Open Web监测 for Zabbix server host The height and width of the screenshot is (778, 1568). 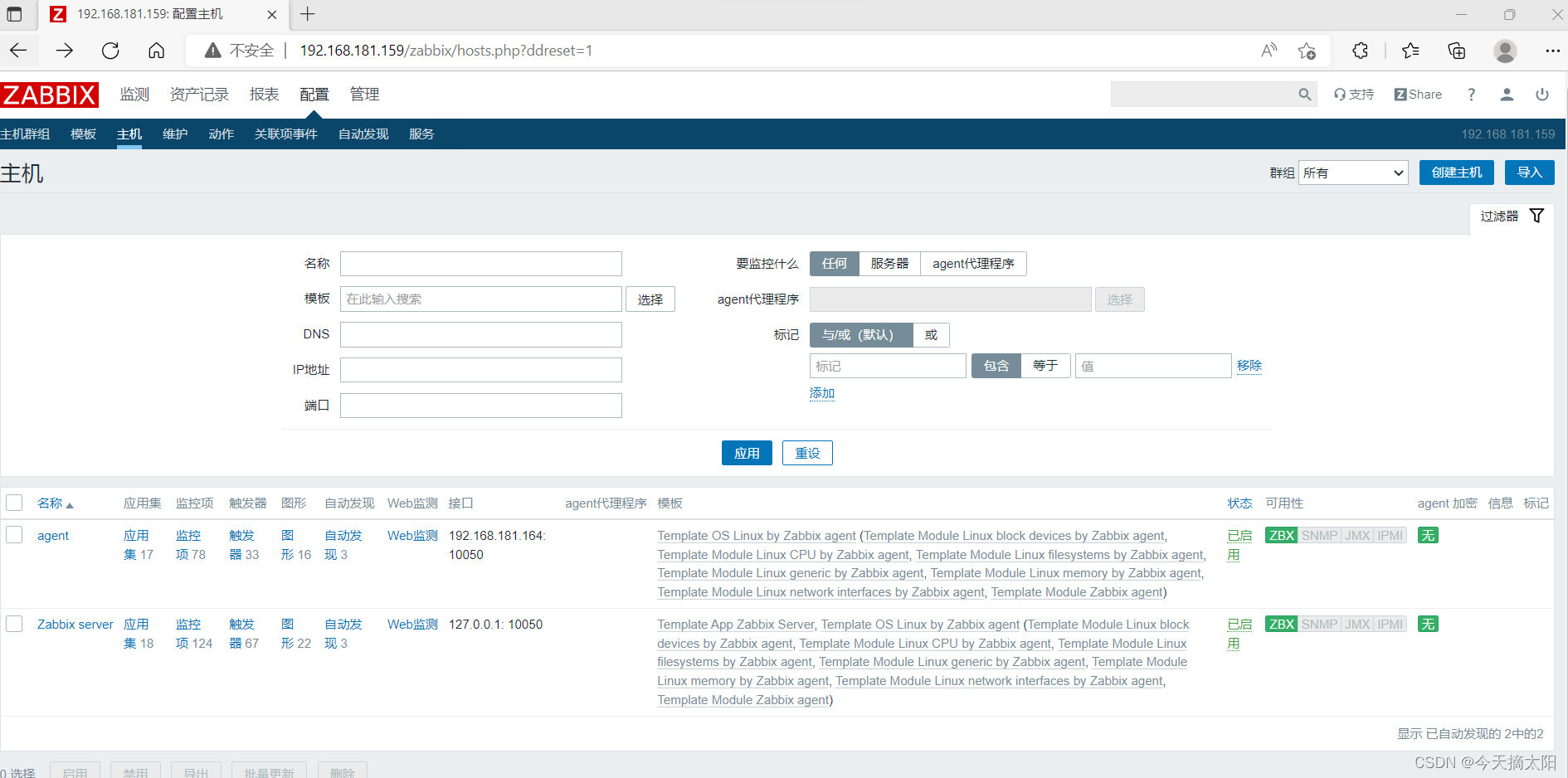coord(412,625)
